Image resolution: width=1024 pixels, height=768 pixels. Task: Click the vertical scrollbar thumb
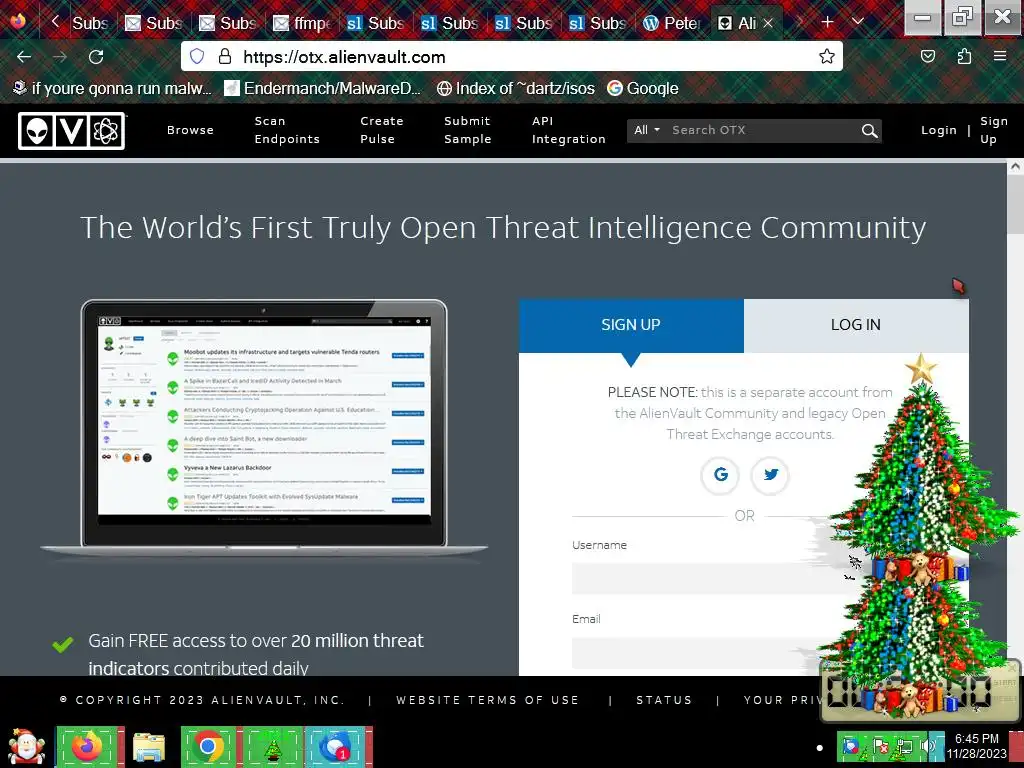[x=1015, y=204]
